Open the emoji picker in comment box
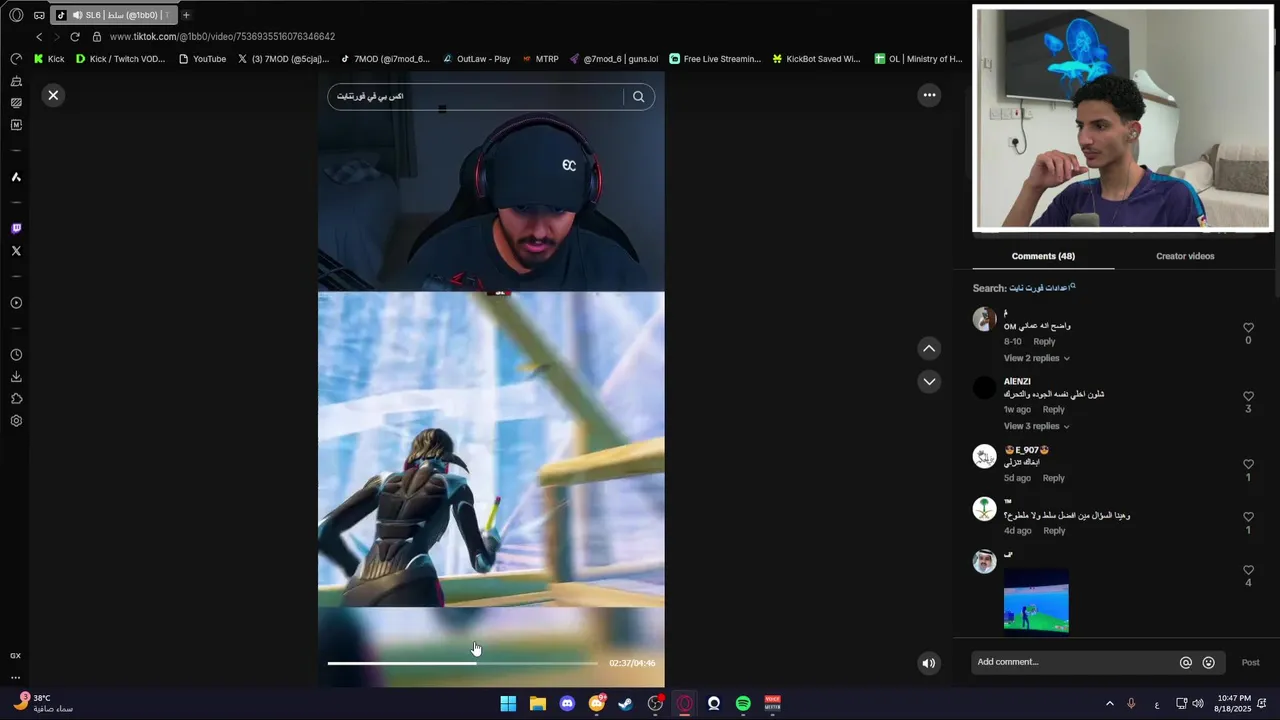The height and width of the screenshot is (720, 1280). [1208, 663]
